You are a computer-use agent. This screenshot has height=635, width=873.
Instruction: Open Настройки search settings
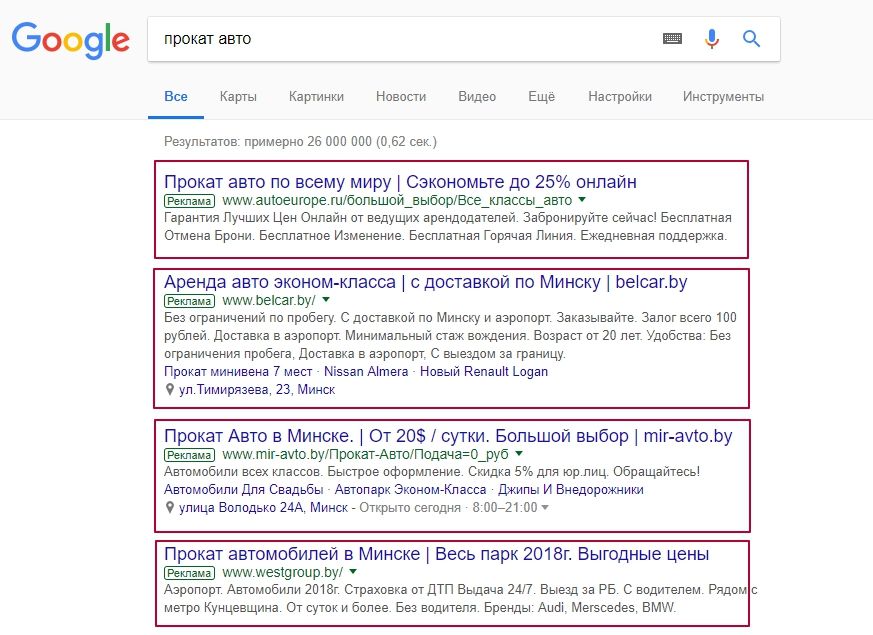pos(620,96)
